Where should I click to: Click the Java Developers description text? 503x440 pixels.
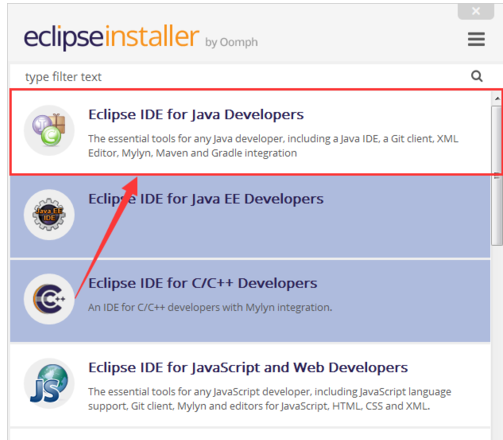tap(273, 146)
